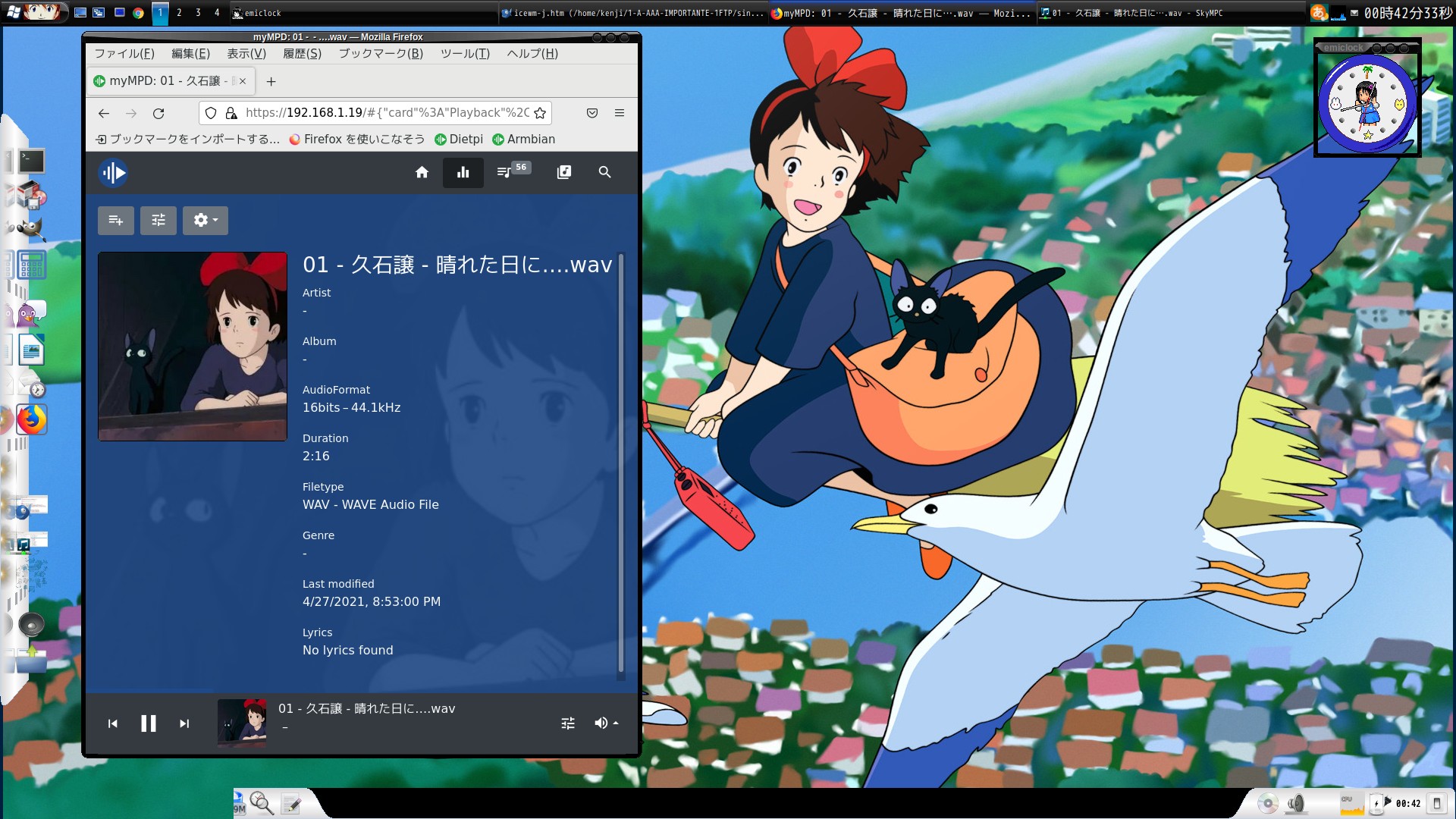Bookmark this page with star icon

[x=540, y=113]
